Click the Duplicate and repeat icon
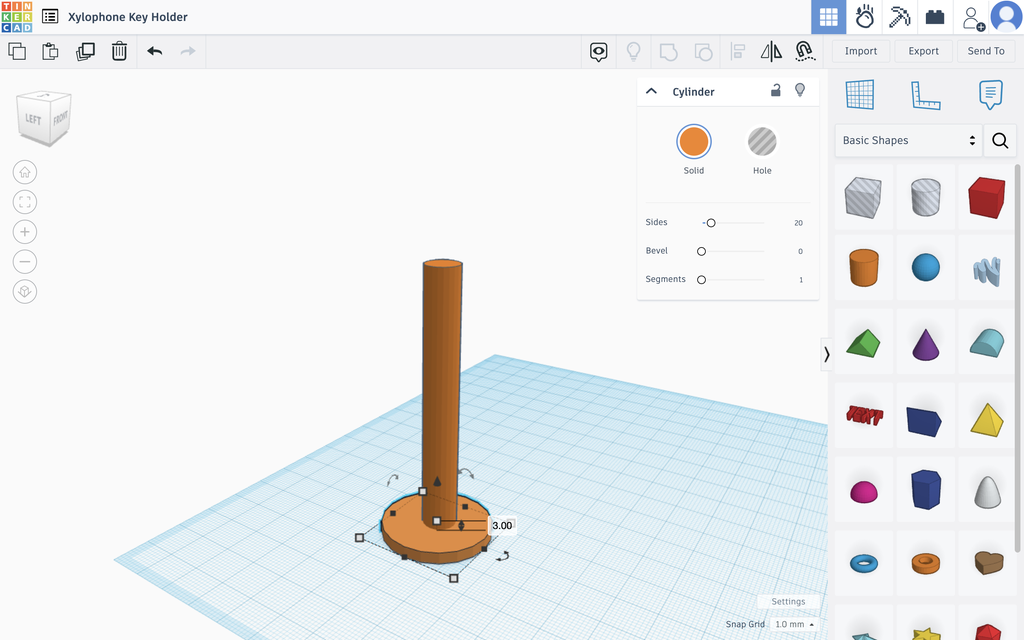This screenshot has height=640, width=1024. 86,51
